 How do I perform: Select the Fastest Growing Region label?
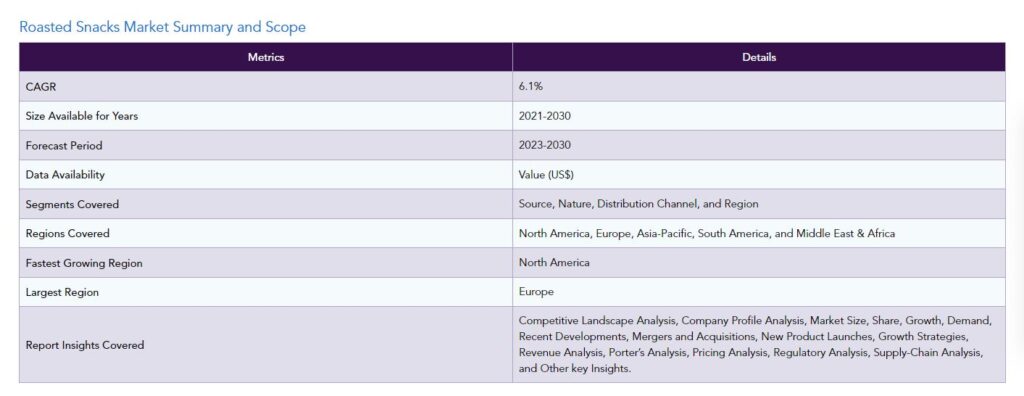(84, 263)
